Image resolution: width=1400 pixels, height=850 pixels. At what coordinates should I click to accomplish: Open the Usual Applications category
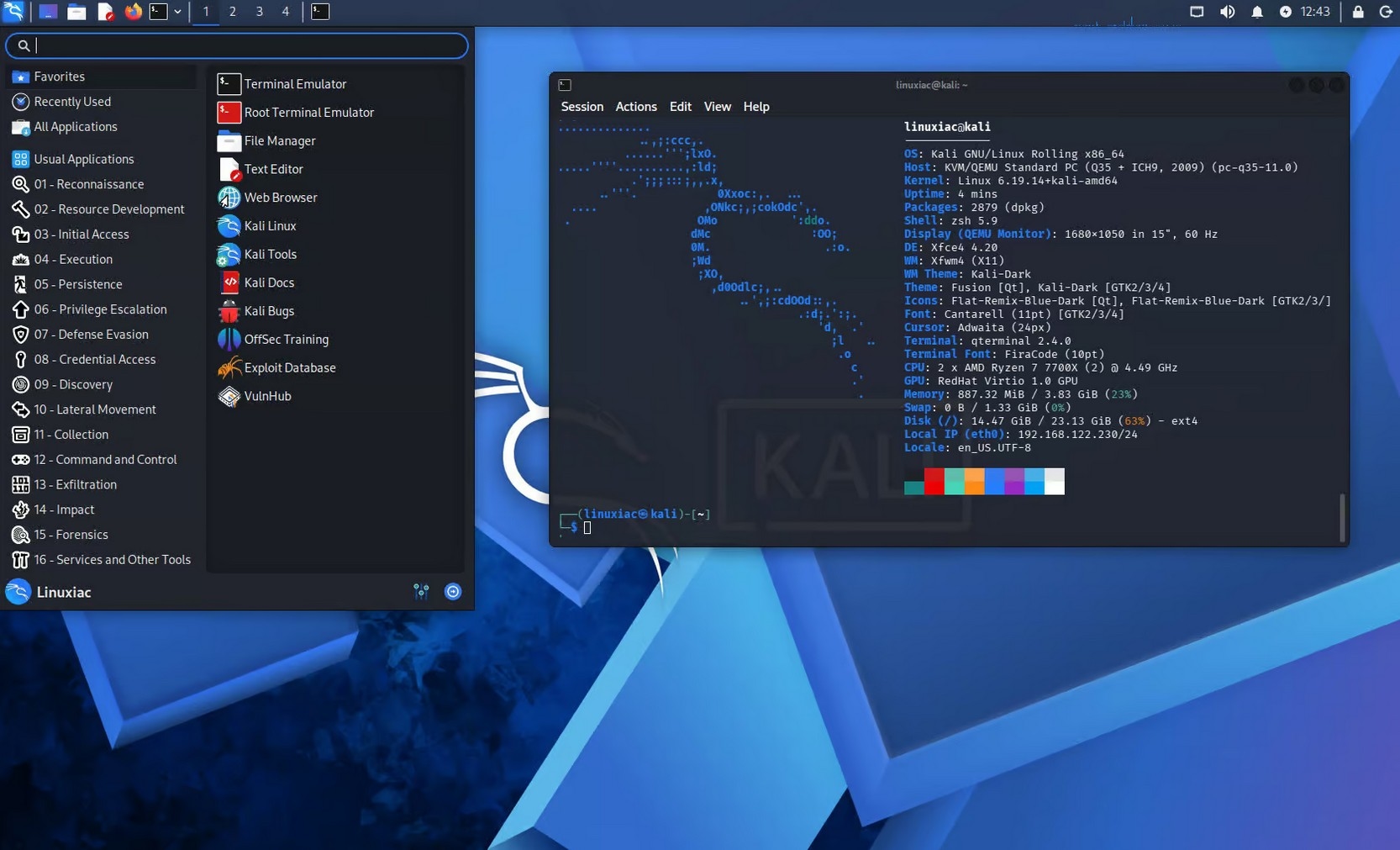pyautogui.click(x=102, y=159)
